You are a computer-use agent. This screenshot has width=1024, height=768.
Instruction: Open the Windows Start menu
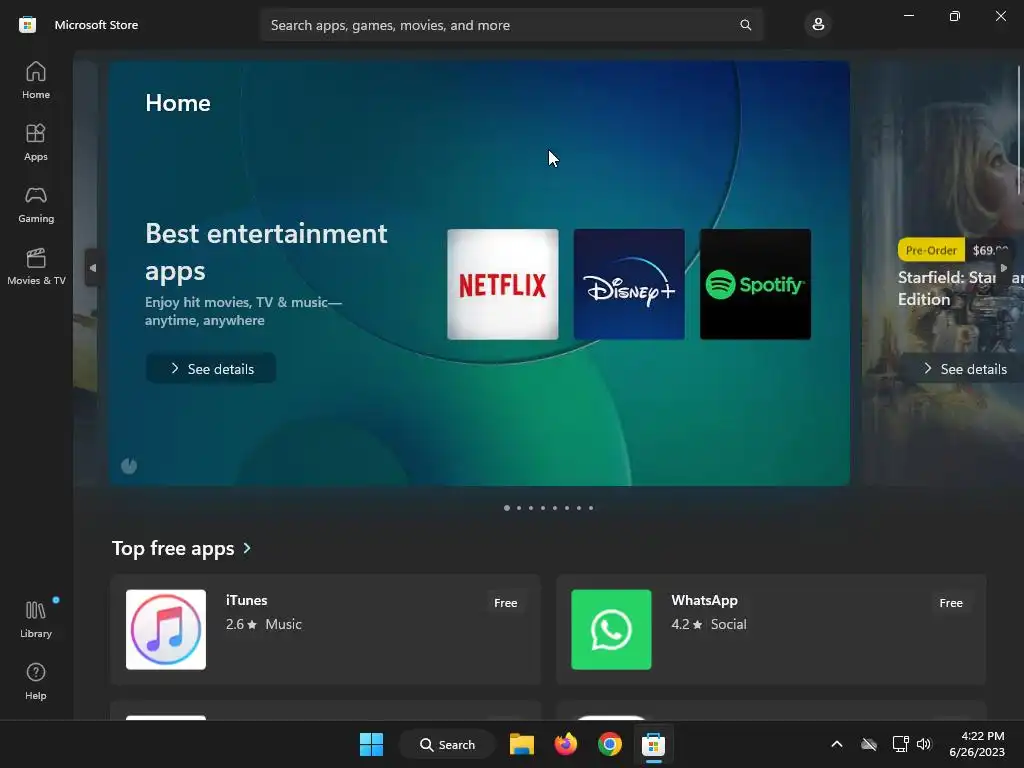pyautogui.click(x=372, y=744)
